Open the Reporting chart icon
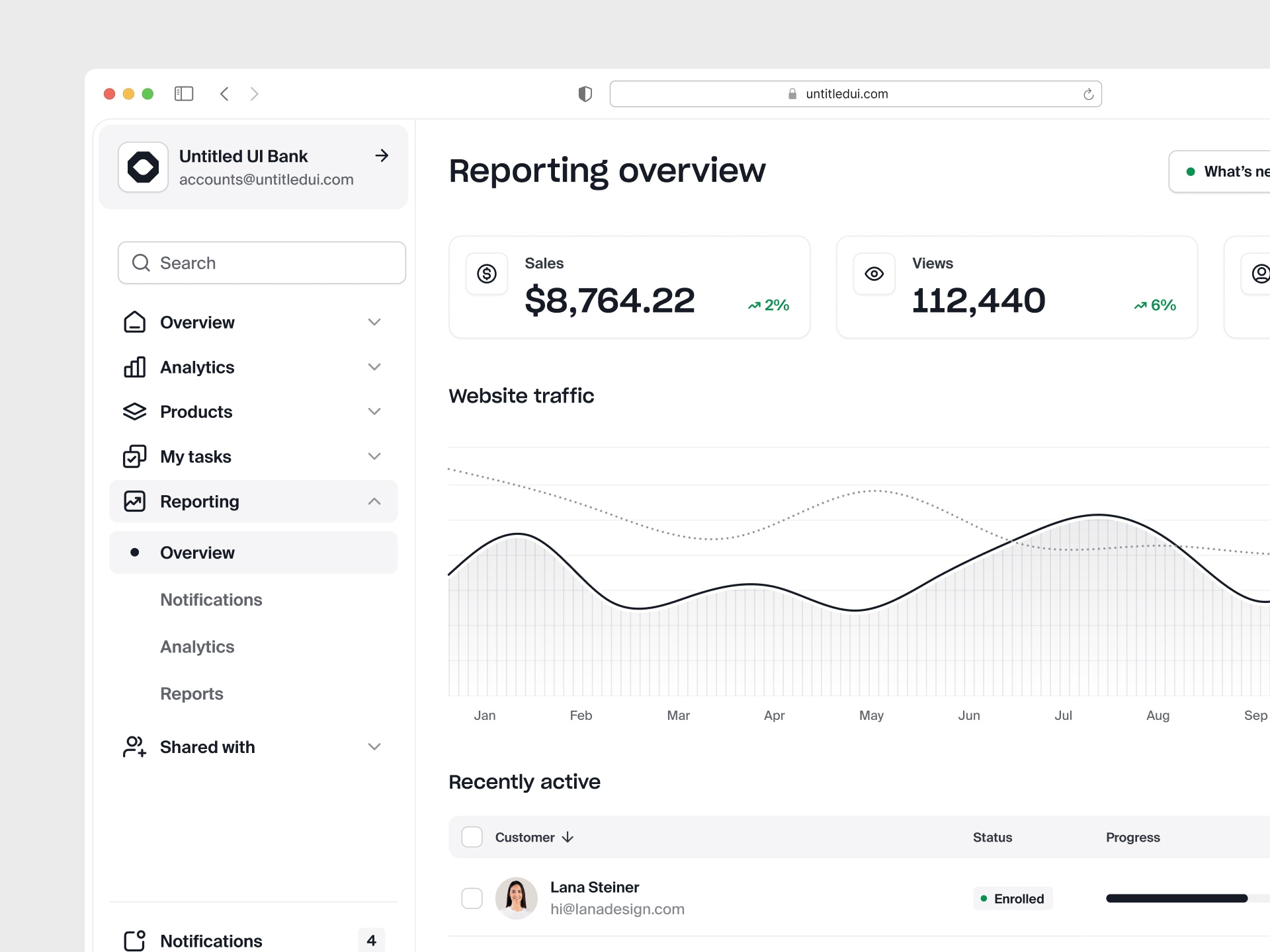1270x952 pixels. (x=134, y=501)
